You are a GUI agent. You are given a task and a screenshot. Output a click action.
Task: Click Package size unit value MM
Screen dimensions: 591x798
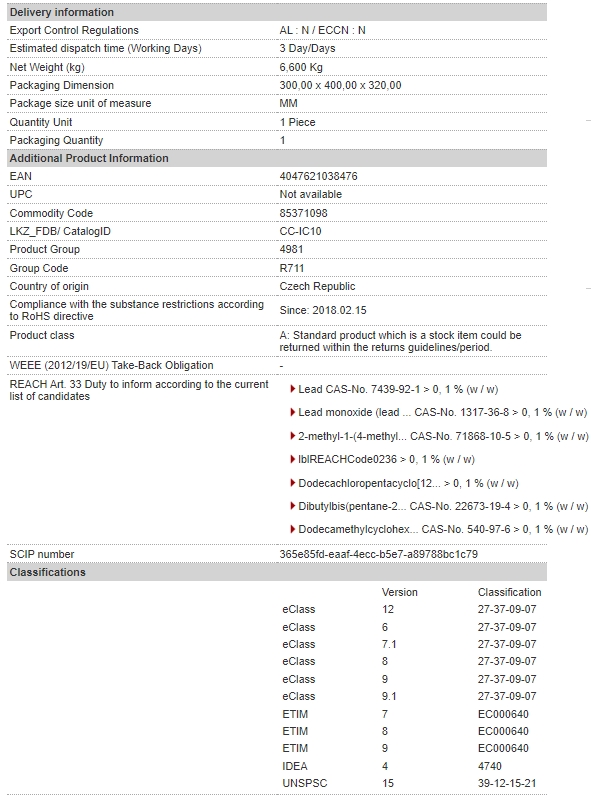(288, 103)
